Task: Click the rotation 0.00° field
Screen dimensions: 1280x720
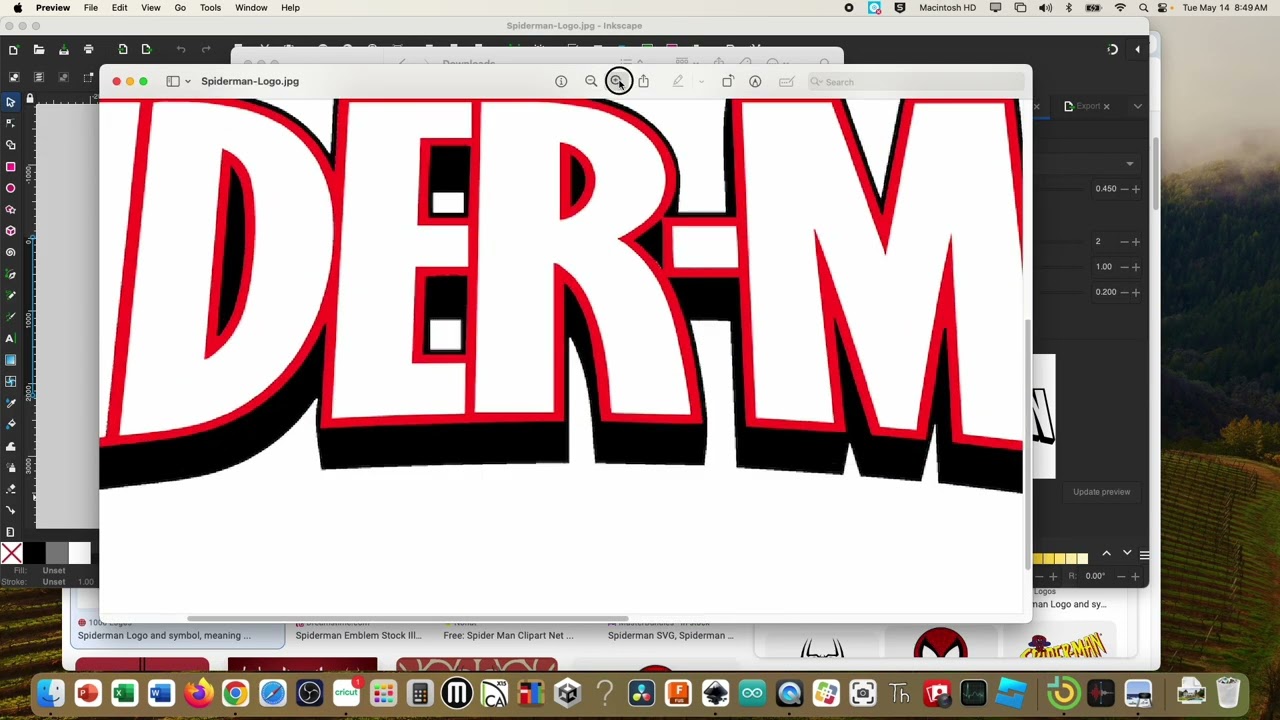Action: click(1097, 576)
